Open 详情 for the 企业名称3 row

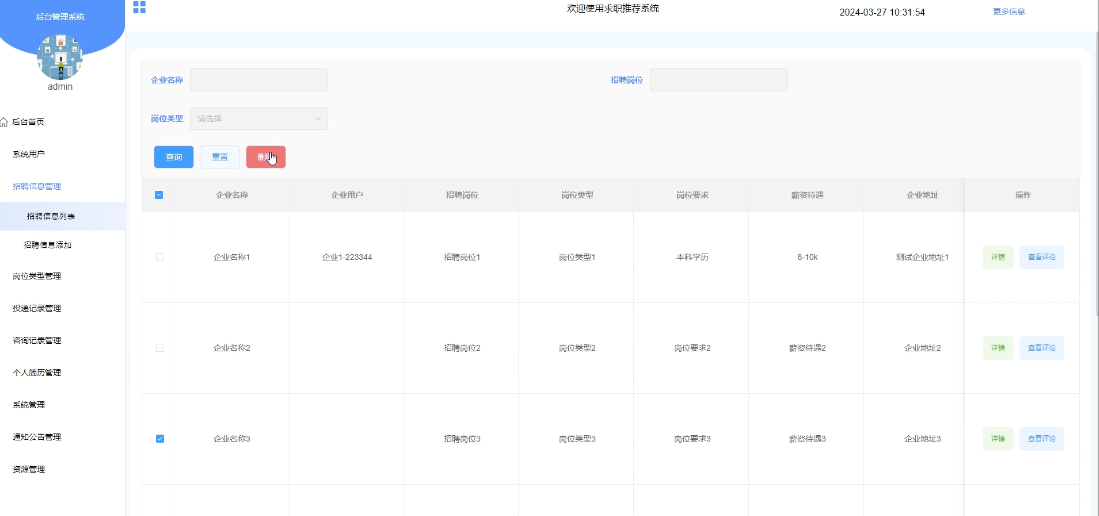click(x=997, y=439)
